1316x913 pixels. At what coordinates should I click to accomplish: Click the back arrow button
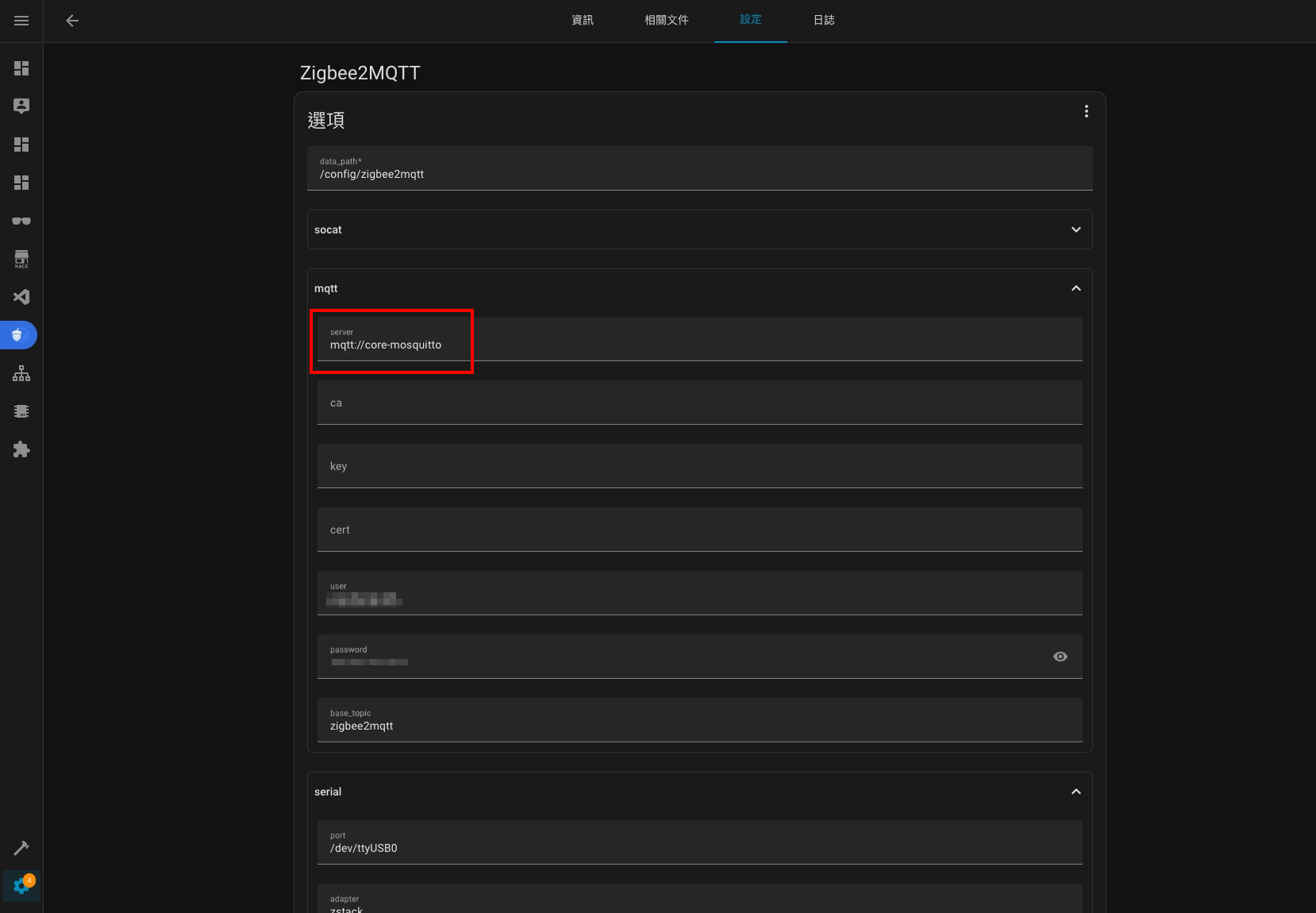(72, 21)
